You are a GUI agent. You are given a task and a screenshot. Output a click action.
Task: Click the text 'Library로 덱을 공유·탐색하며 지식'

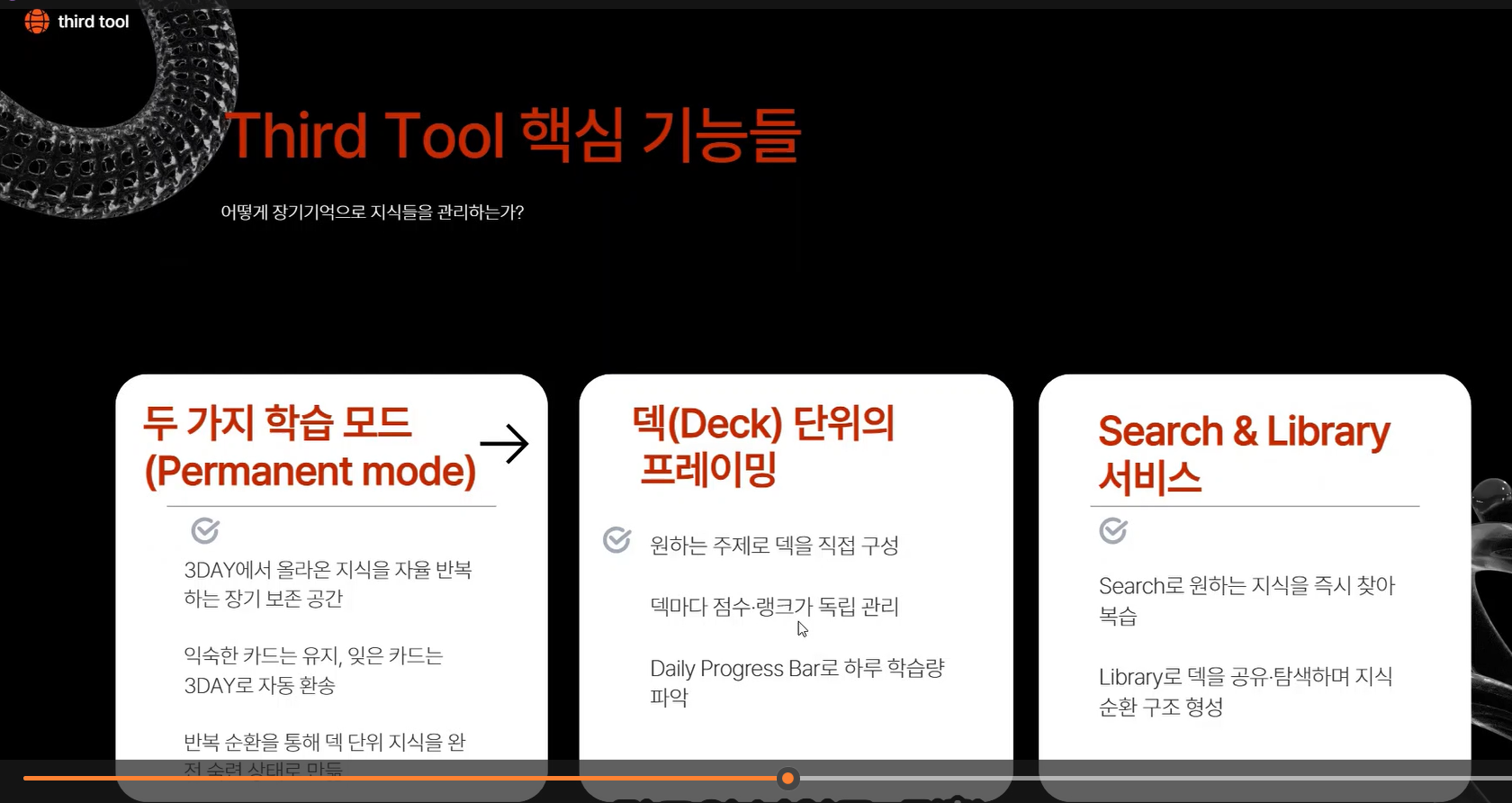pos(1246,677)
